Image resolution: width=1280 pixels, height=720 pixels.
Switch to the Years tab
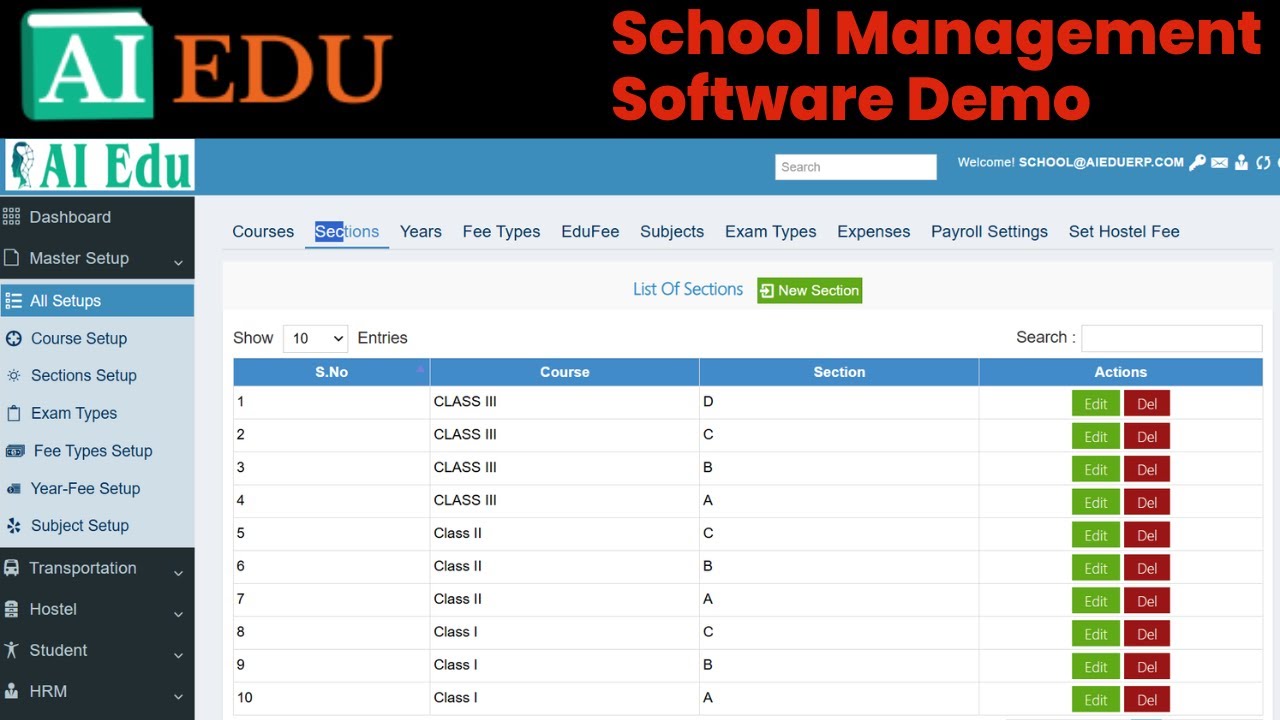(421, 231)
